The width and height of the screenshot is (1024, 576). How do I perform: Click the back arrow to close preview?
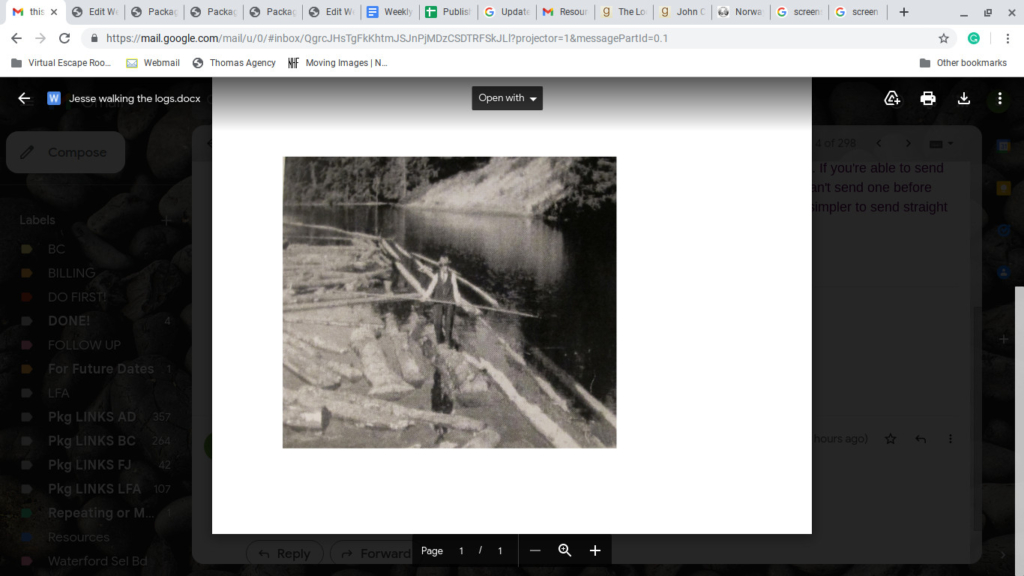[24, 98]
